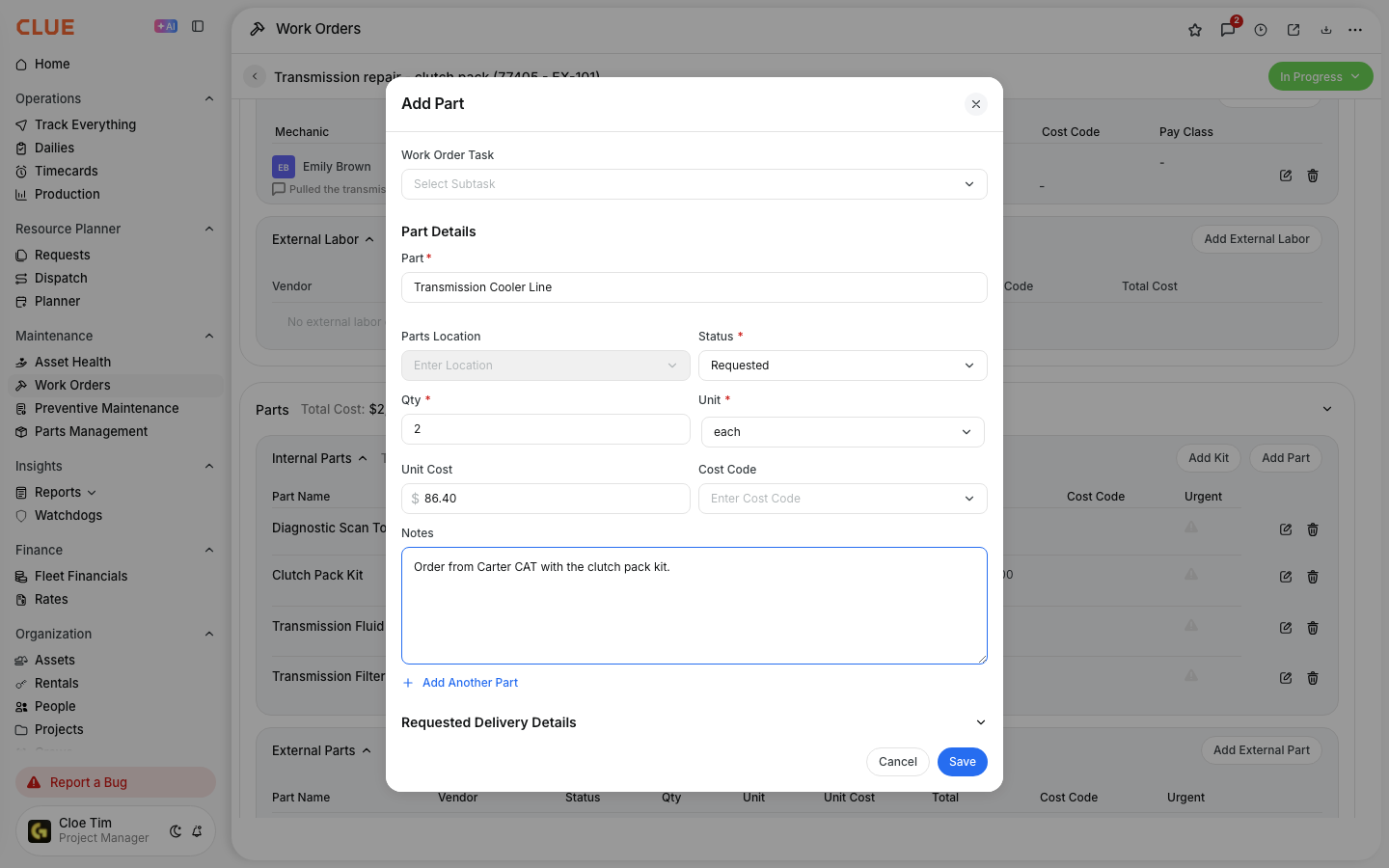The width and height of the screenshot is (1389, 868).
Task: Collapse the Maintenance sidebar section
Action: pyautogui.click(x=209, y=337)
